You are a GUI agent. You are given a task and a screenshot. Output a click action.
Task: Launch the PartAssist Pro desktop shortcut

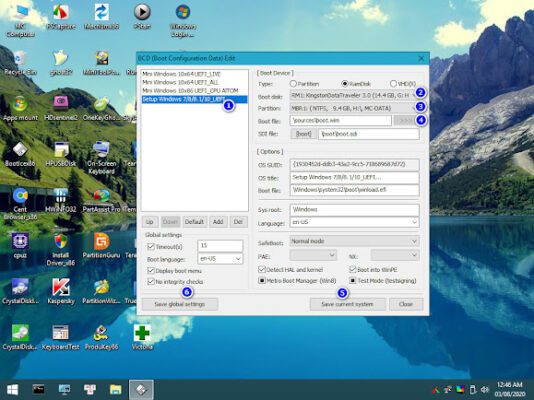101,200
